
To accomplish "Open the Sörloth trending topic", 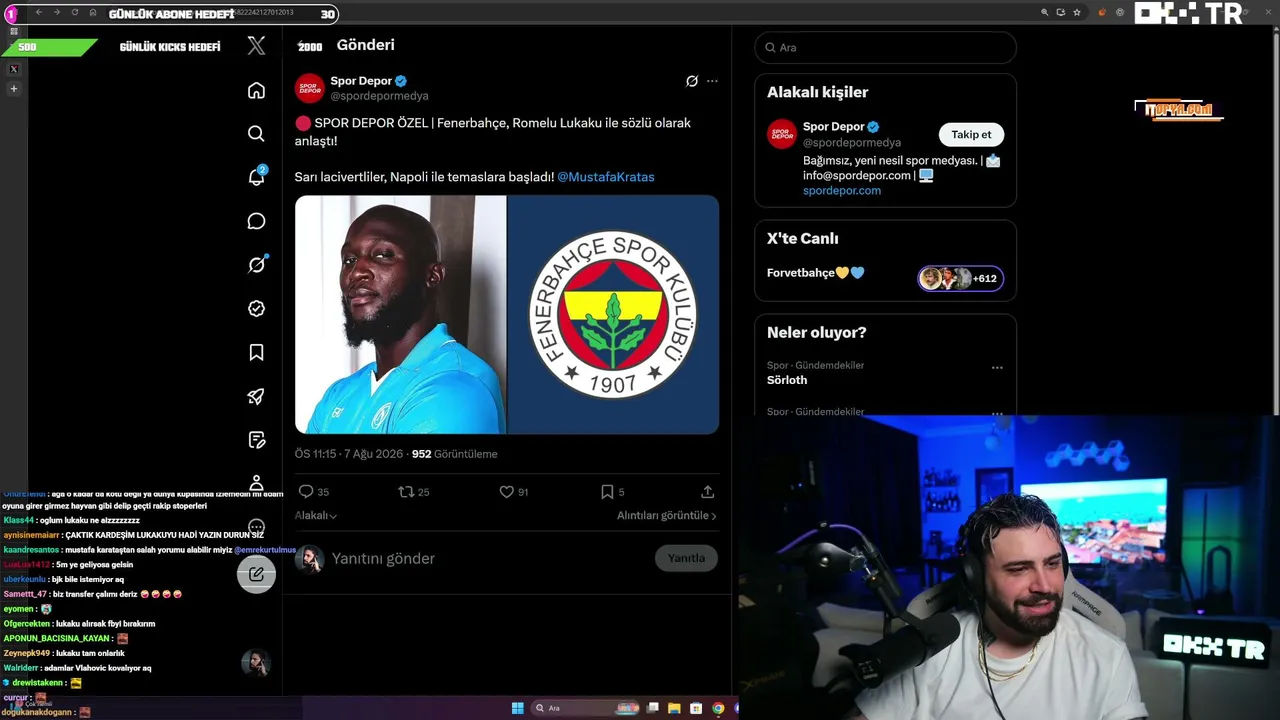I will pos(787,380).
